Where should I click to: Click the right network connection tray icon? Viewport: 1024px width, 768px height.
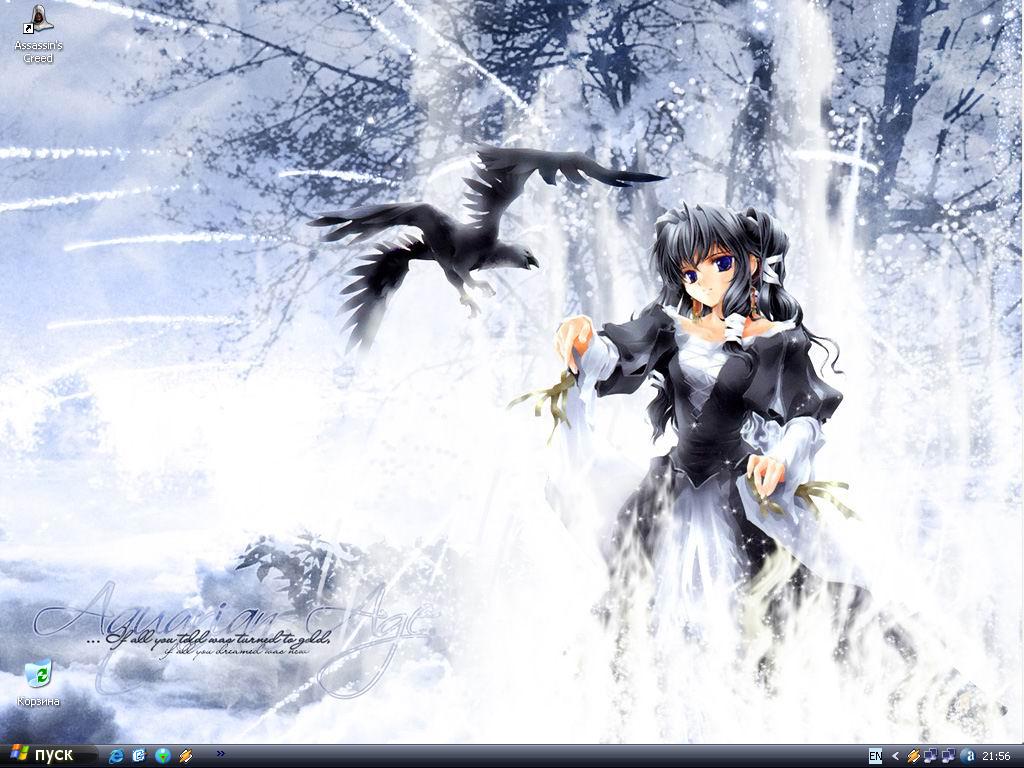tap(949, 756)
